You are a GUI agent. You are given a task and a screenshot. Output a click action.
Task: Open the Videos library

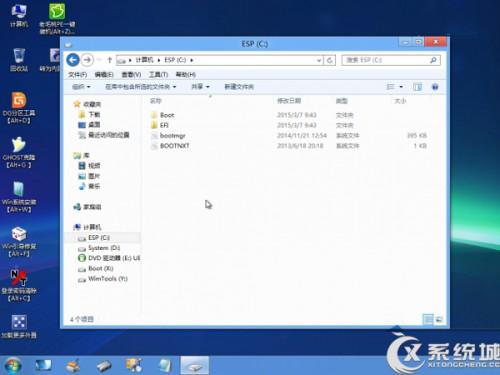(89, 166)
